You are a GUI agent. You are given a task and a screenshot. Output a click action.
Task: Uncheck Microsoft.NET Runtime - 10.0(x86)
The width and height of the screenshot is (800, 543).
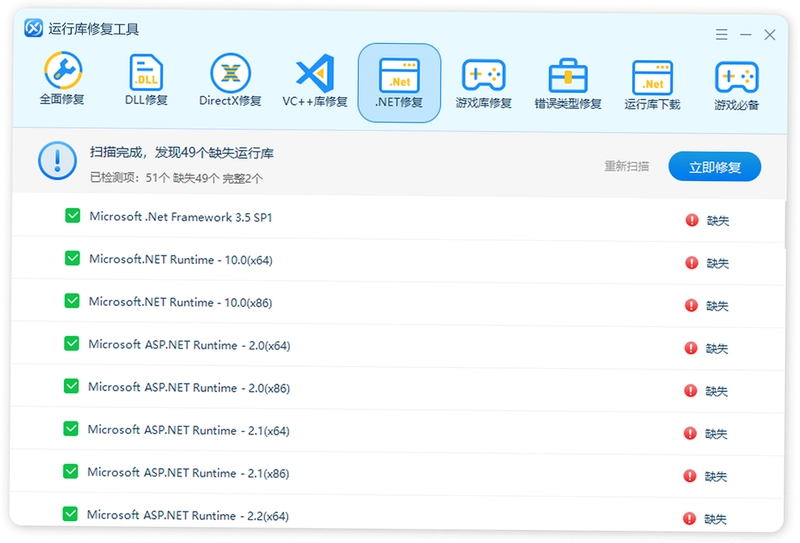point(72,301)
